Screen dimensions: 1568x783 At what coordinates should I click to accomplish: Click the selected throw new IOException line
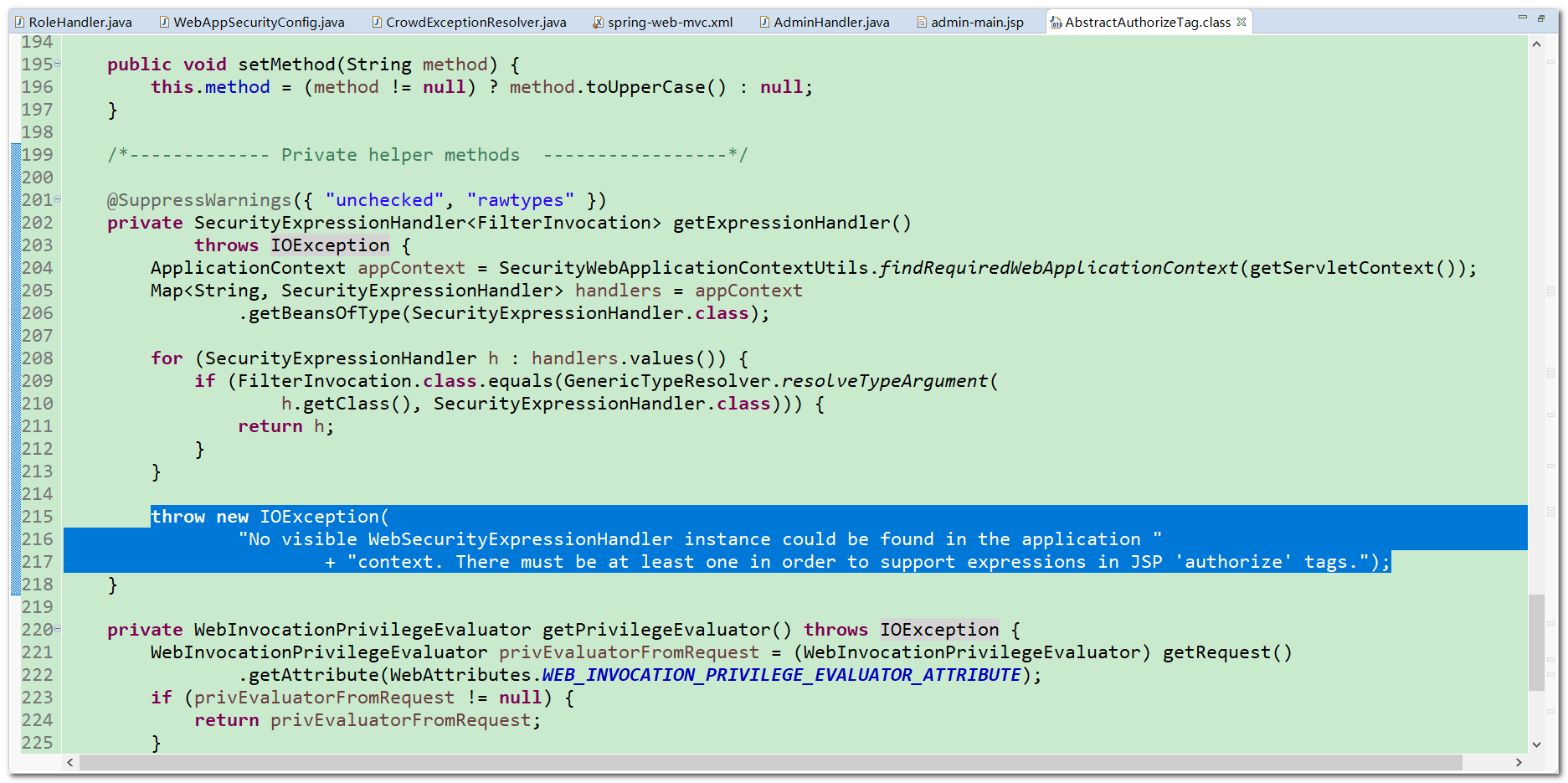[x=270, y=517]
